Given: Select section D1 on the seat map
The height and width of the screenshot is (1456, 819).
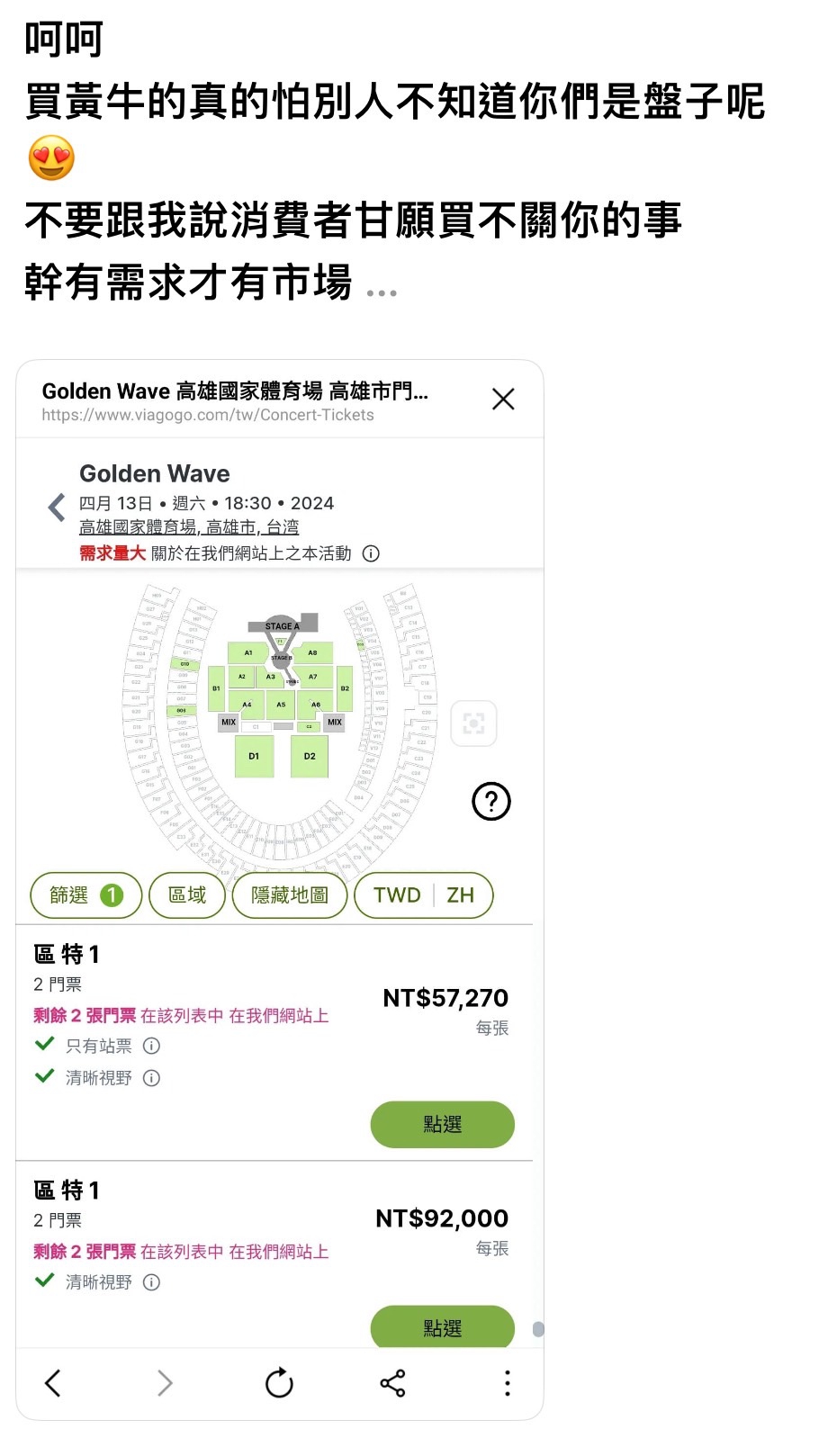Looking at the screenshot, I should pos(254,756).
